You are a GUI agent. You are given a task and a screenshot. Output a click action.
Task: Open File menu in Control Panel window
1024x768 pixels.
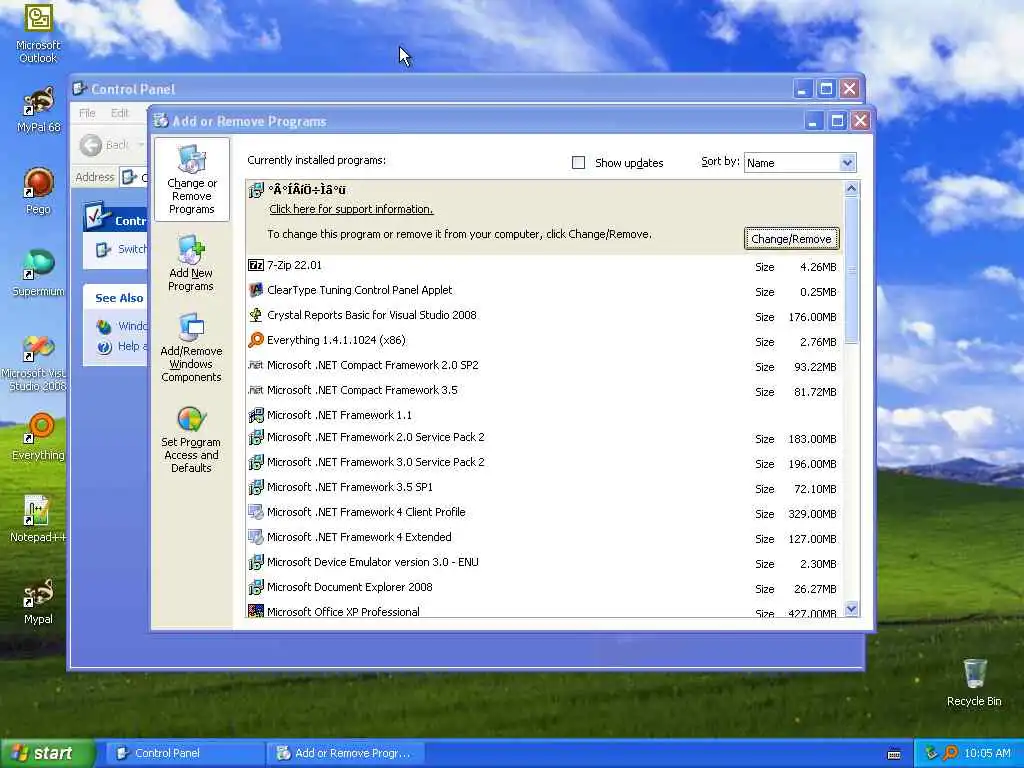87,113
